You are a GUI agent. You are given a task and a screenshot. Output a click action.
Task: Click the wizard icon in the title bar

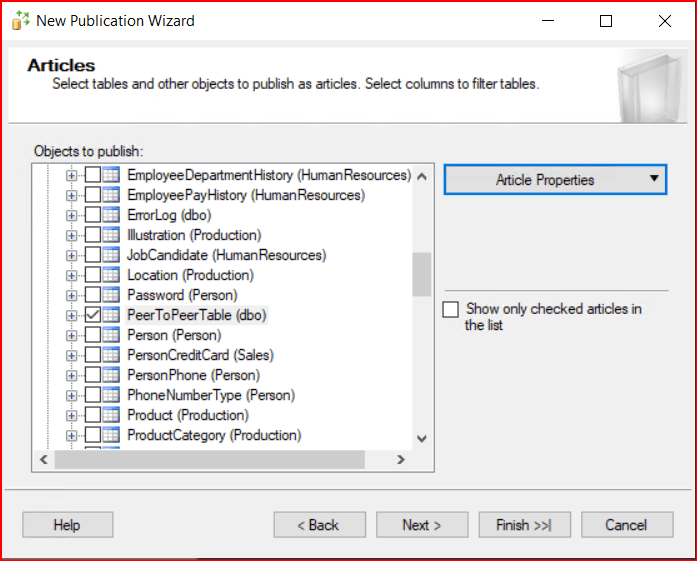(x=20, y=20)
